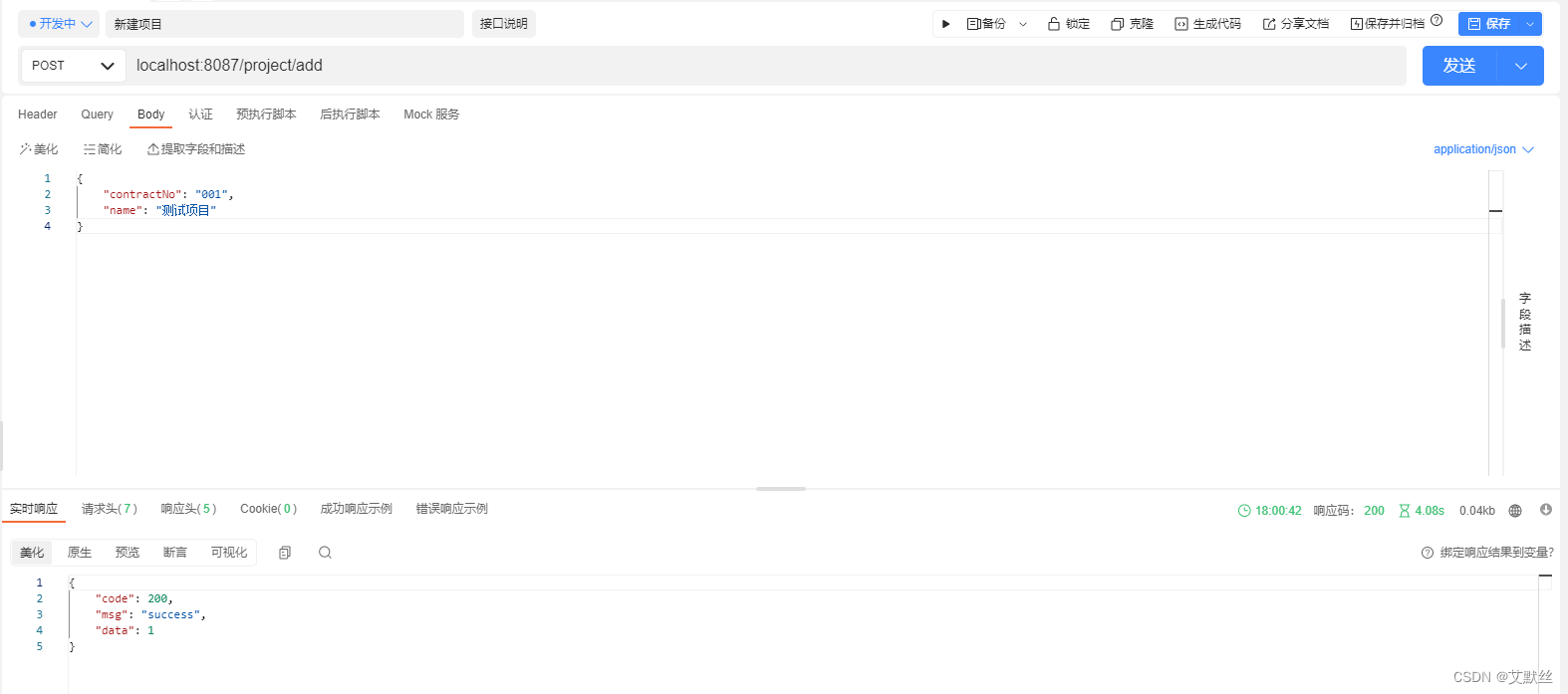Click the search response icon
This screenshot has width=1568, height=694.
pos(325,553)
